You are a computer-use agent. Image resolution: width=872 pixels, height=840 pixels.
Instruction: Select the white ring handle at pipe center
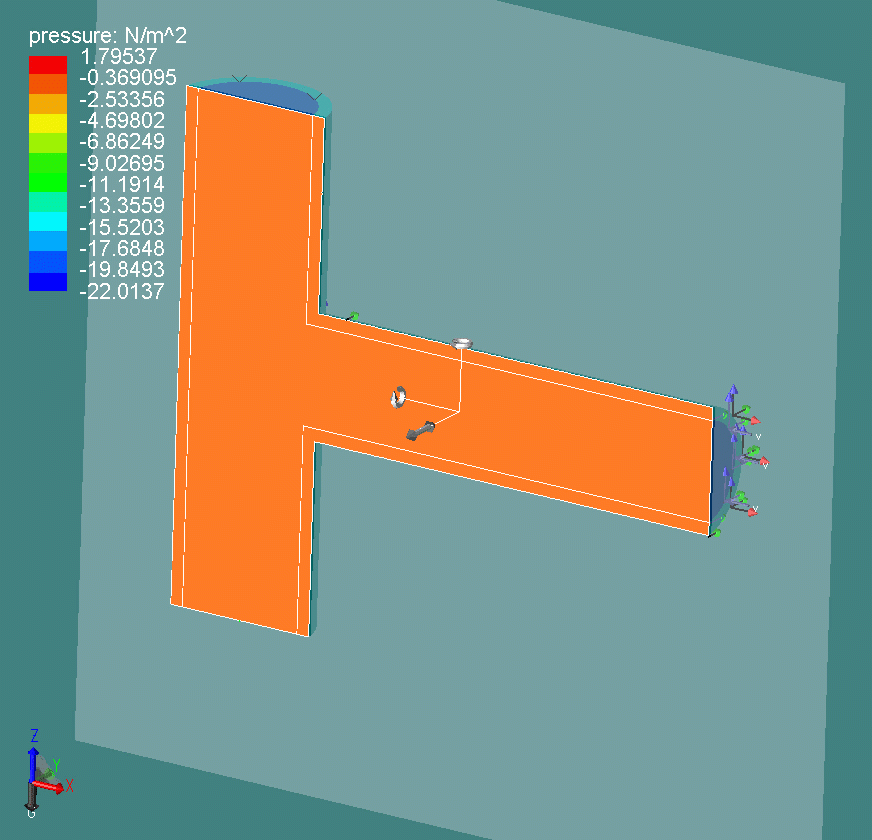pos(398,397)
